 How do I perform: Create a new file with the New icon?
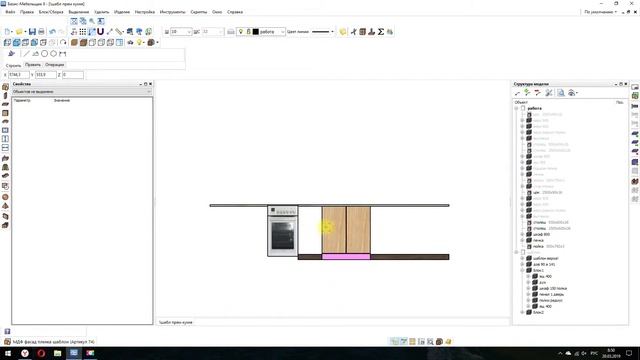tap(7, 31)
